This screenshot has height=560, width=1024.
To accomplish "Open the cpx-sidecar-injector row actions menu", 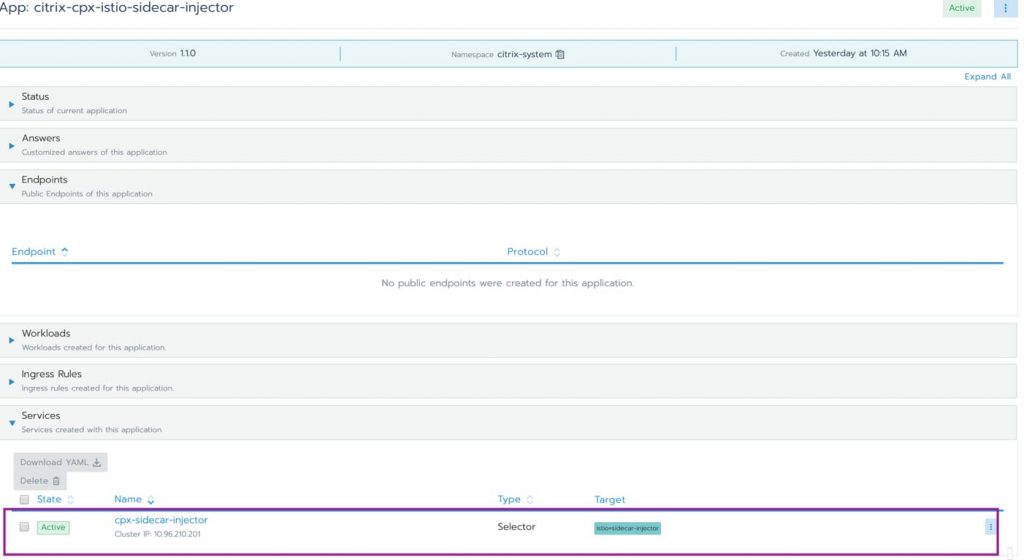I will 990,527.
